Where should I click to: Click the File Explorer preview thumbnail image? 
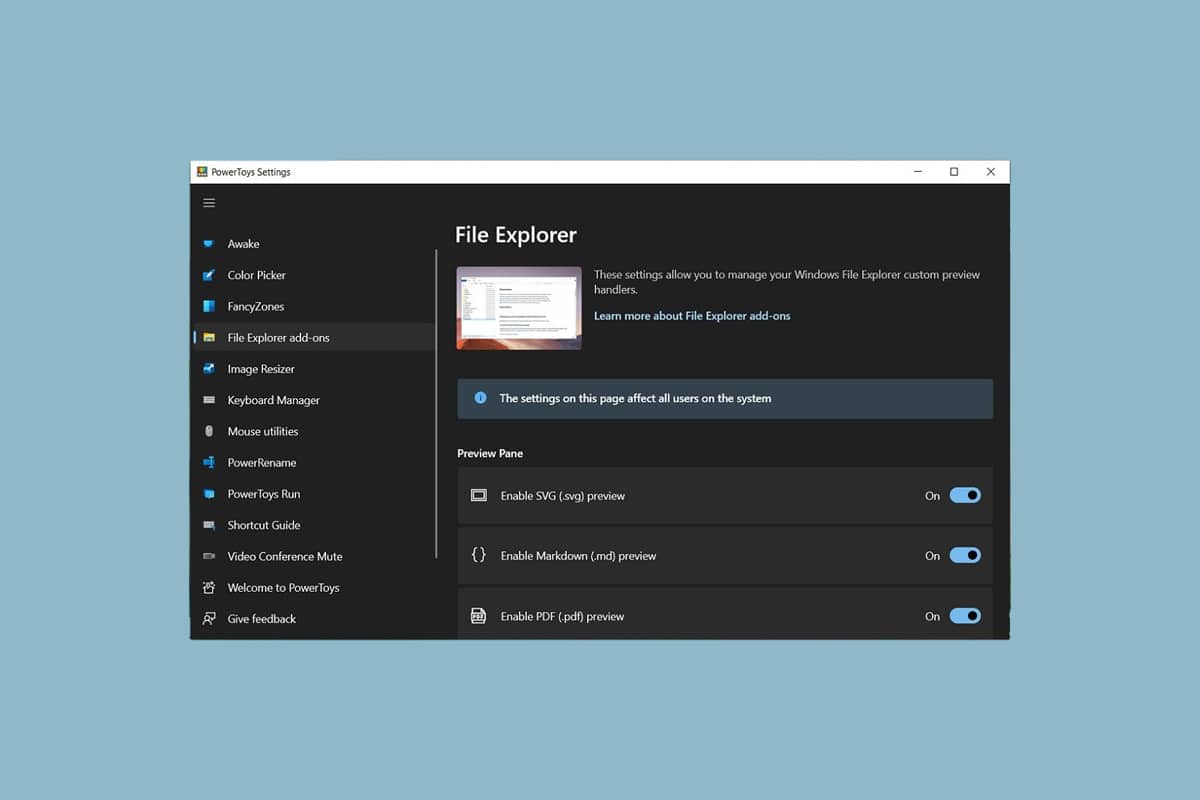(x=519, y=308)
